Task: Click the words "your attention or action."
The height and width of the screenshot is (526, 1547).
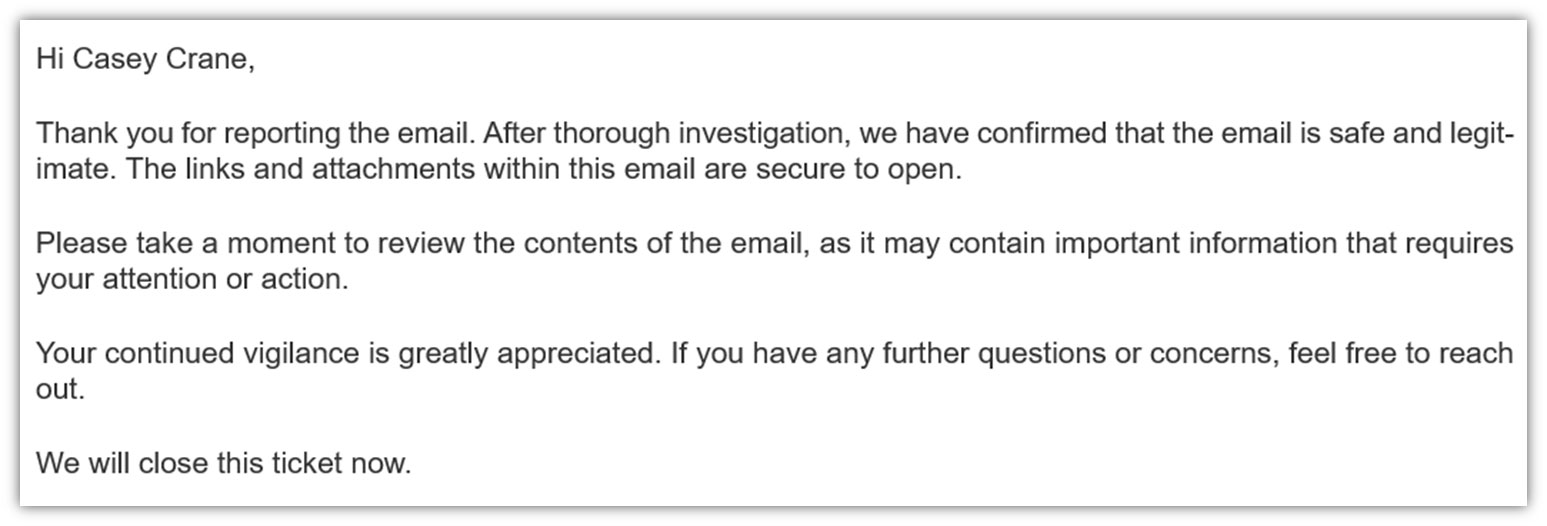Action: pos(192,279)
